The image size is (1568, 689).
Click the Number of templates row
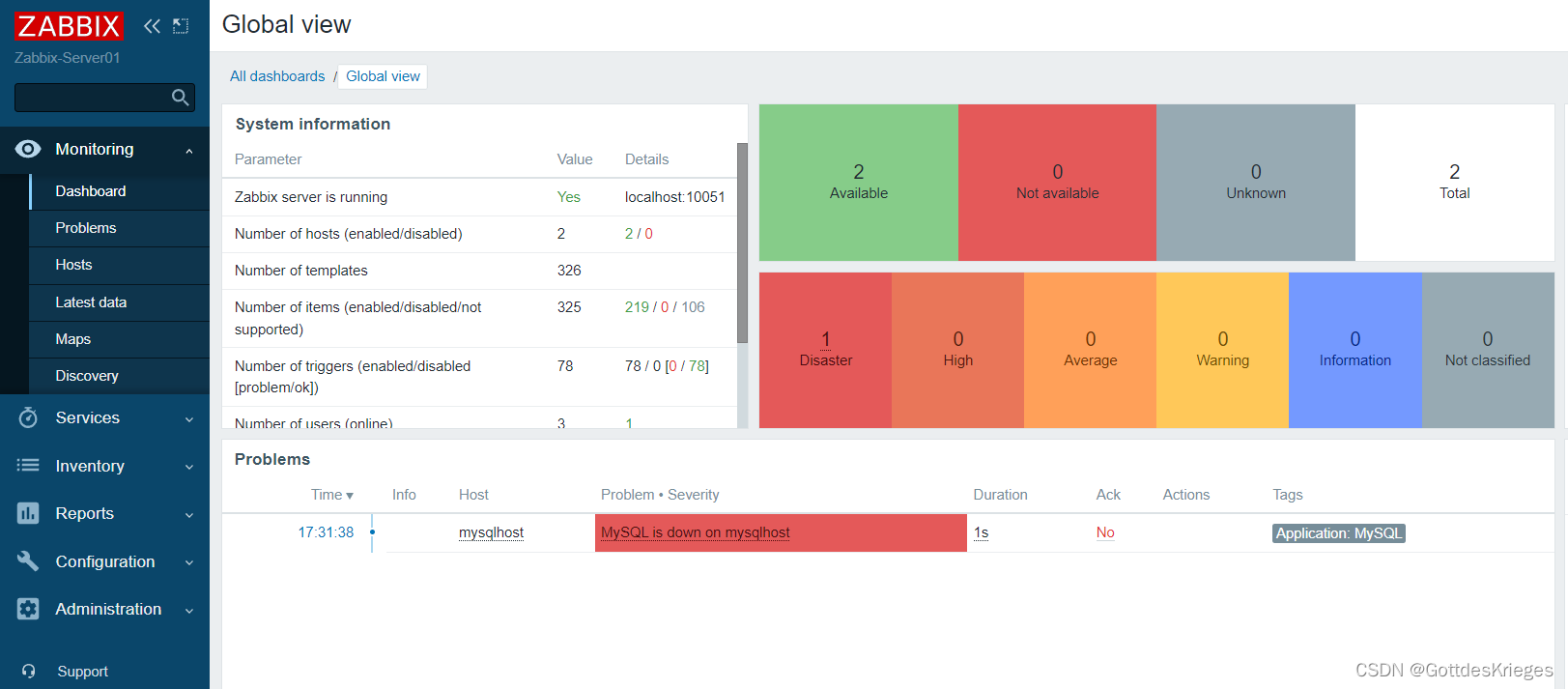[479, 271]
